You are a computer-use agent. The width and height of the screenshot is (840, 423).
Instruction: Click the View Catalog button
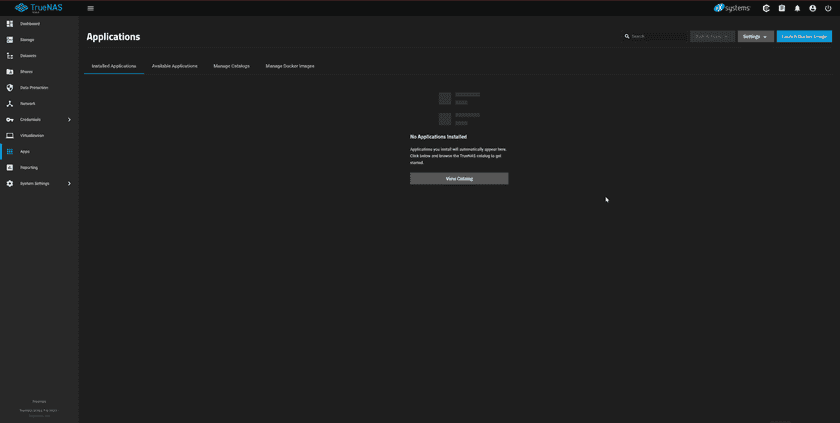pos(459,179)
